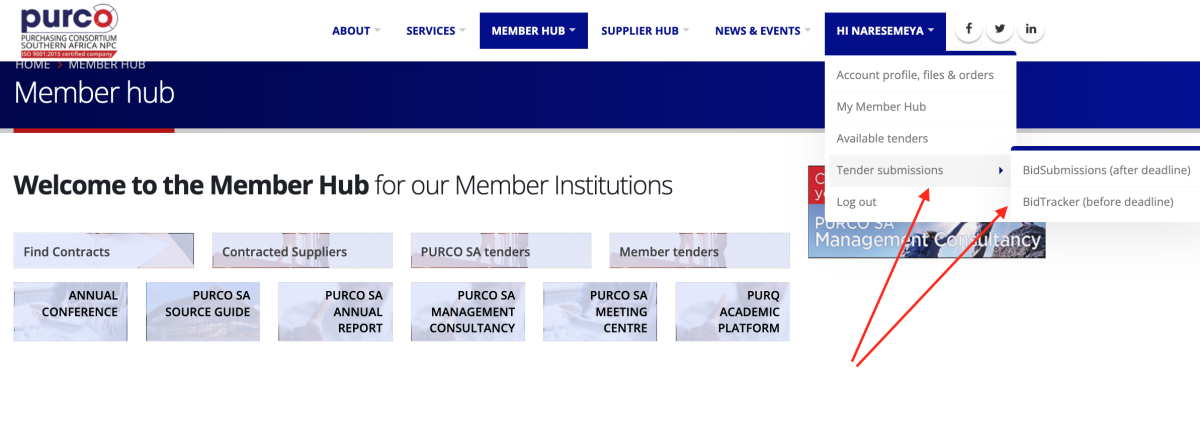Choose My Member Hub menu entry
1200x433 pixels.
click(x=881, y=107)
